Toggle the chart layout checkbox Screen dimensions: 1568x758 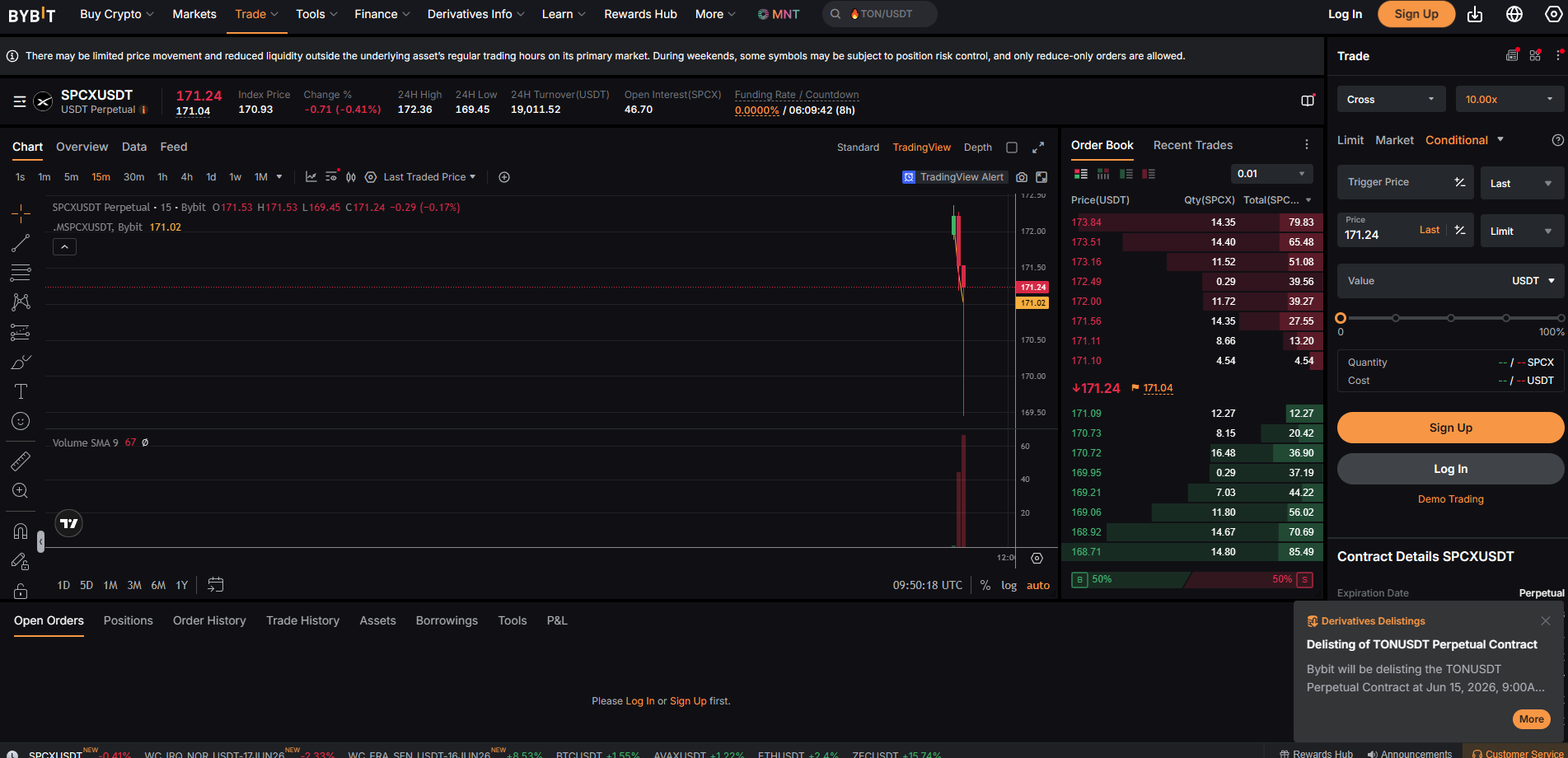tap(1012, 147)
